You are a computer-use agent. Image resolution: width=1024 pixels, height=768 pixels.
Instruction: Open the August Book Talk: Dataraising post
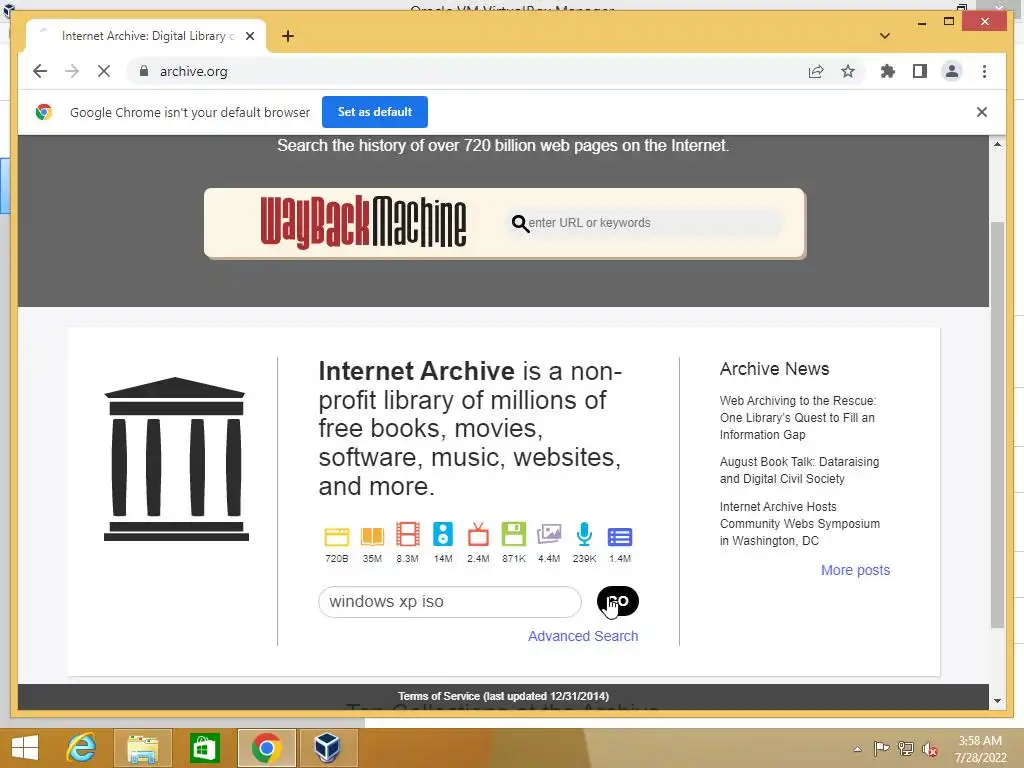point(799,470)
